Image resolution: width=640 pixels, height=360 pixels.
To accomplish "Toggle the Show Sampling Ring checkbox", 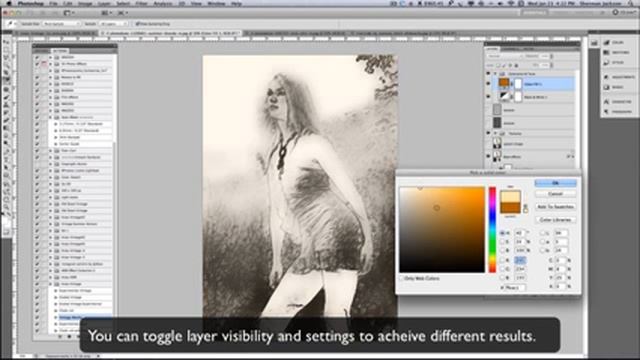I will tap(138, 24).
